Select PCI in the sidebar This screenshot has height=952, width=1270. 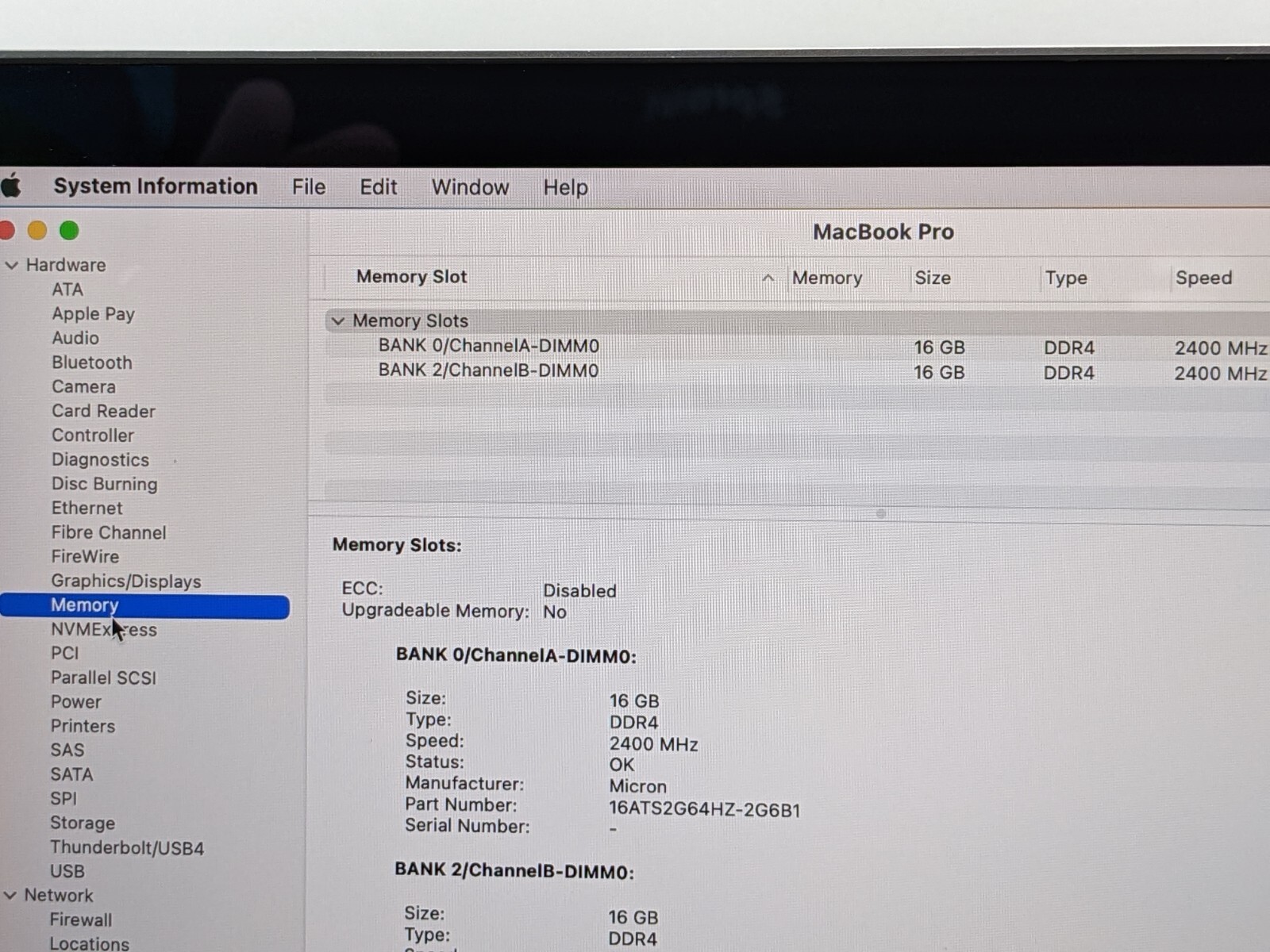(x=65, y=654)
